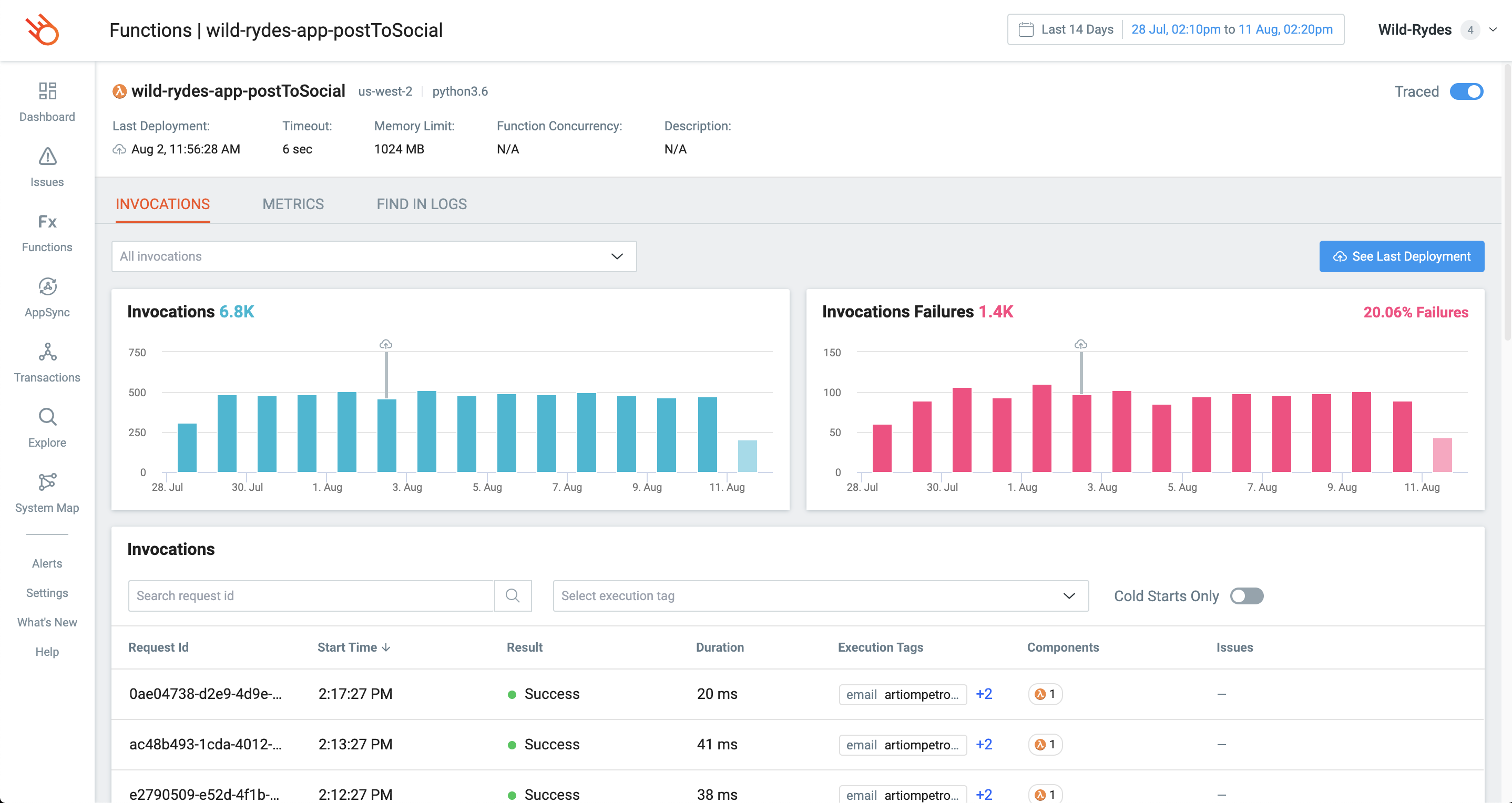The image size is (1512, 803).
Task: Enable Cold Starts Only toggle
Action: tap(1246, 596)
